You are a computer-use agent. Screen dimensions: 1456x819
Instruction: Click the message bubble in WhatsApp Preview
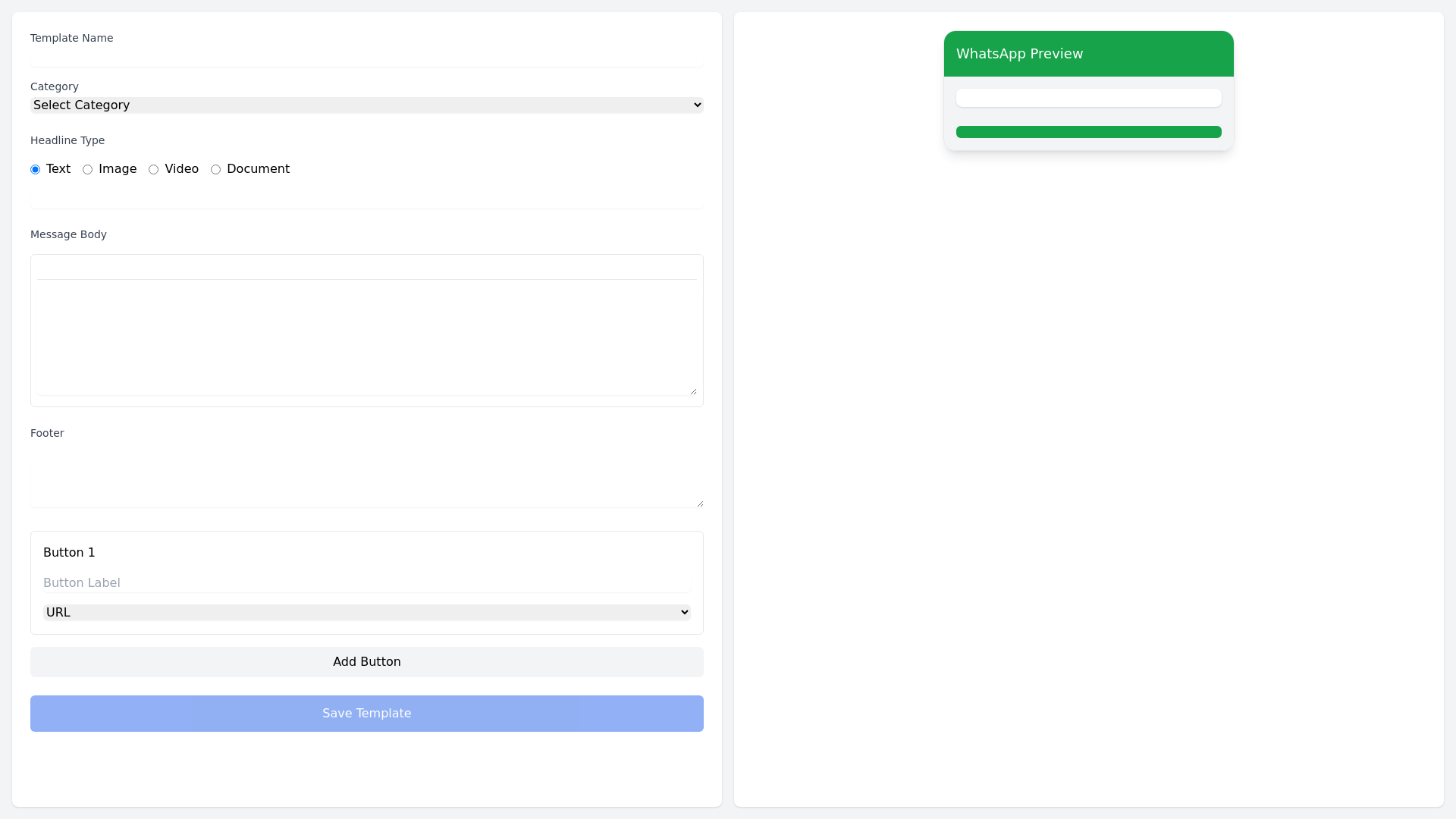(1088, 98)
